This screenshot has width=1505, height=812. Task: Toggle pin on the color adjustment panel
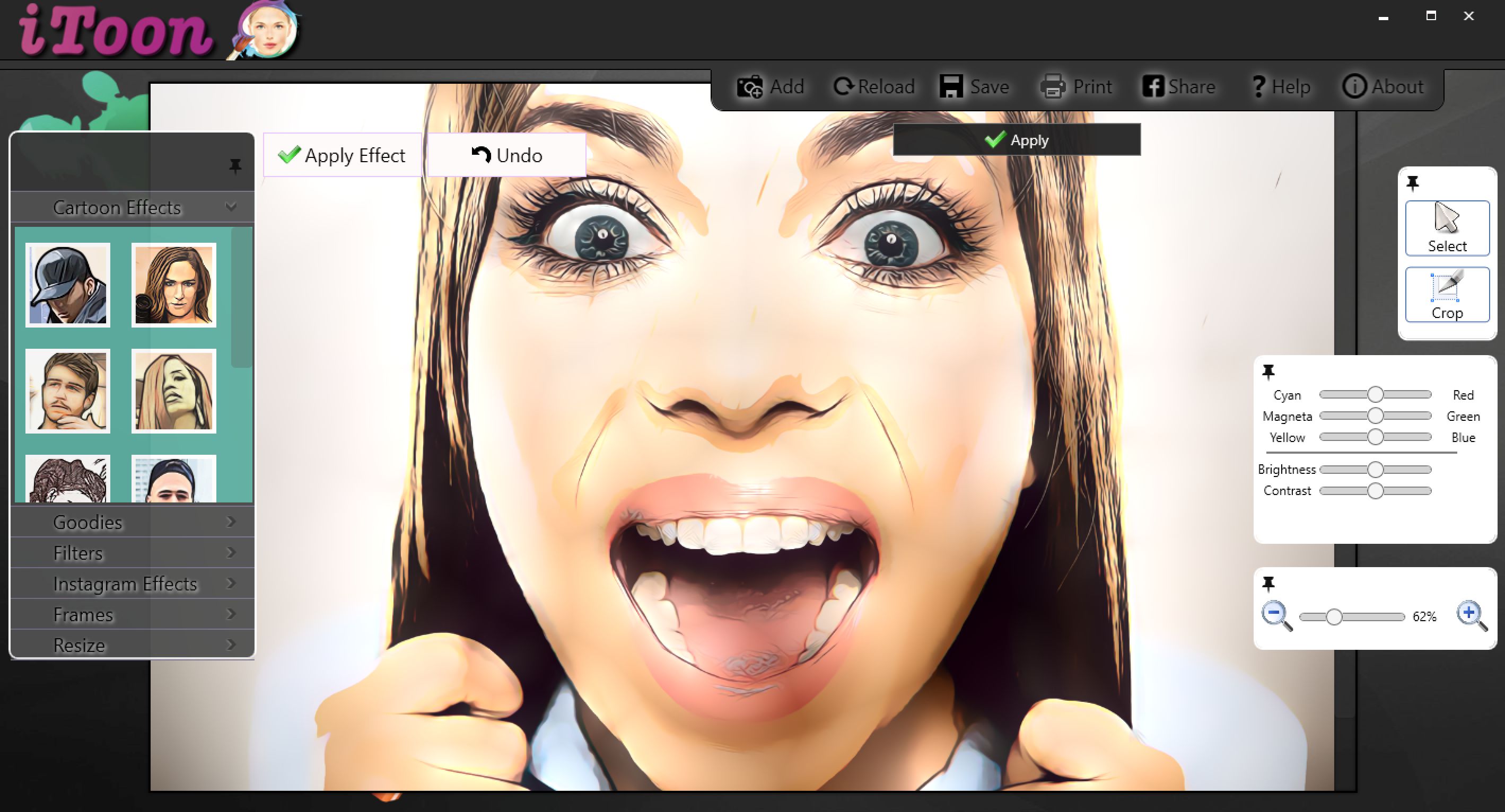[1268, 371]
